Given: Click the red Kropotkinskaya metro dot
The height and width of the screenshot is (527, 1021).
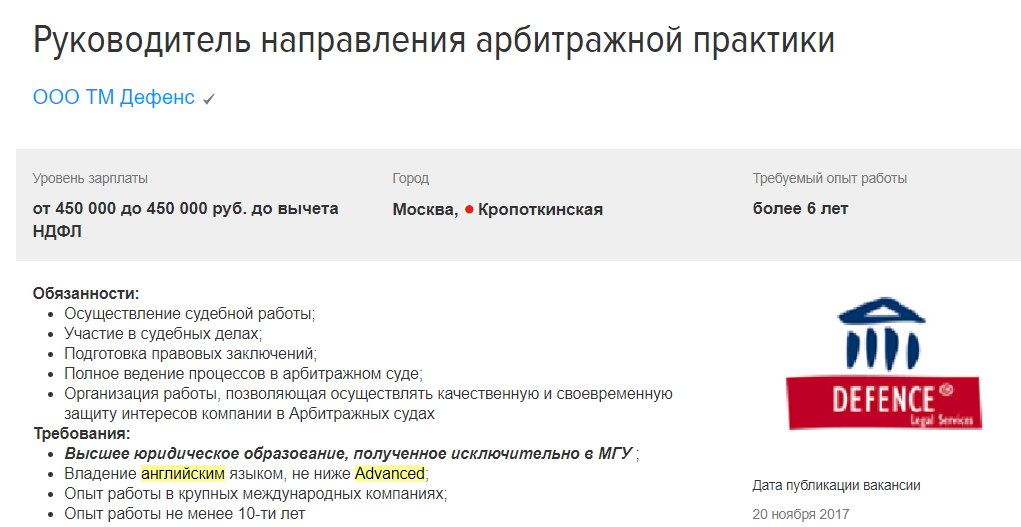Looking at the screenshot, I should click(x=468, y=210).
